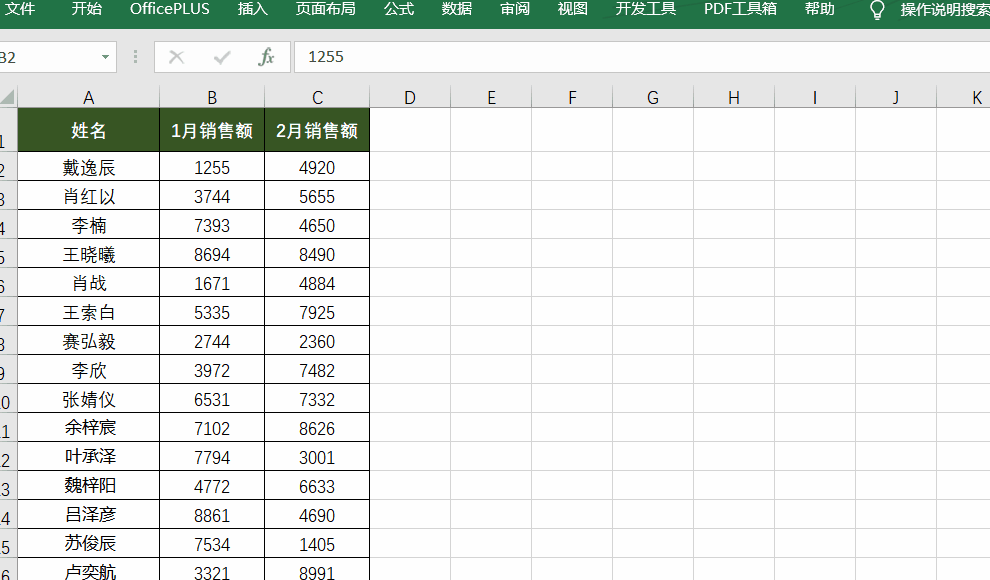Open the 视图 ribbon tab
Viewport: 990px width, 580px height.
pyautogui.click(x=573, y=9)
